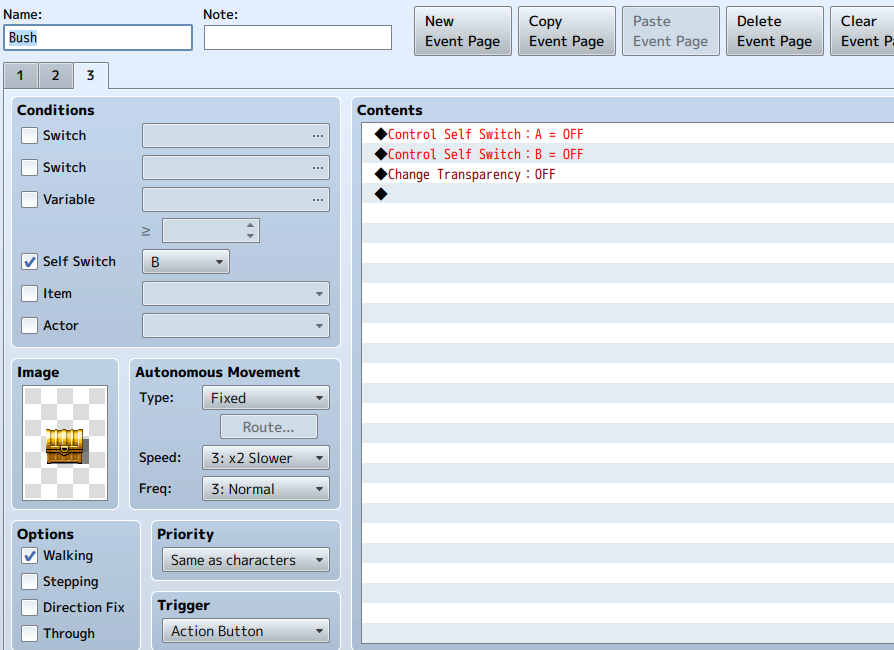Screen dimensions: 894x650
Task: Click the Name field containing Bush
Action: tap(98, 38)
